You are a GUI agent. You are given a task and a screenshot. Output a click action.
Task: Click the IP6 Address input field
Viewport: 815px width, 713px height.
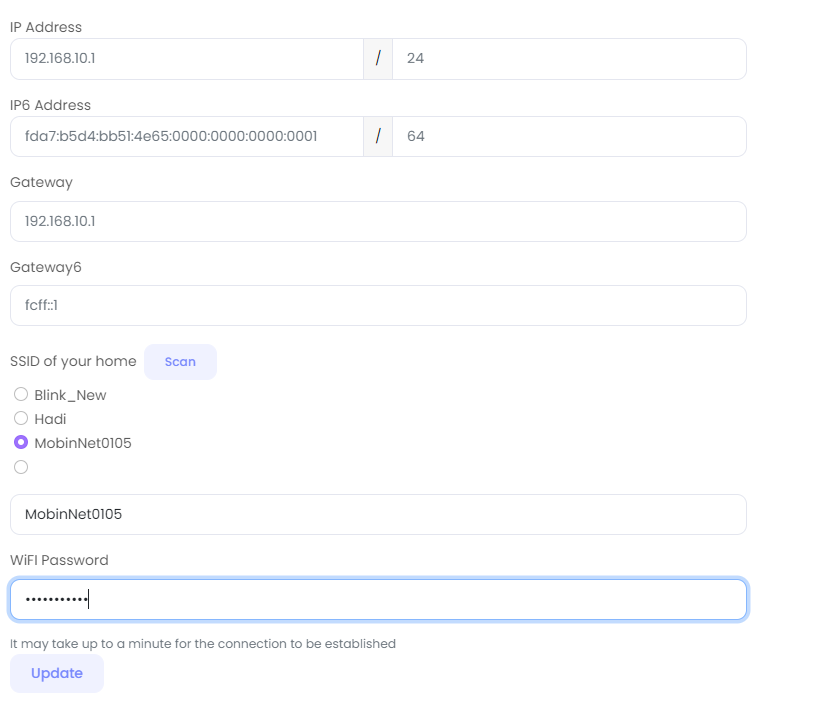187,136
